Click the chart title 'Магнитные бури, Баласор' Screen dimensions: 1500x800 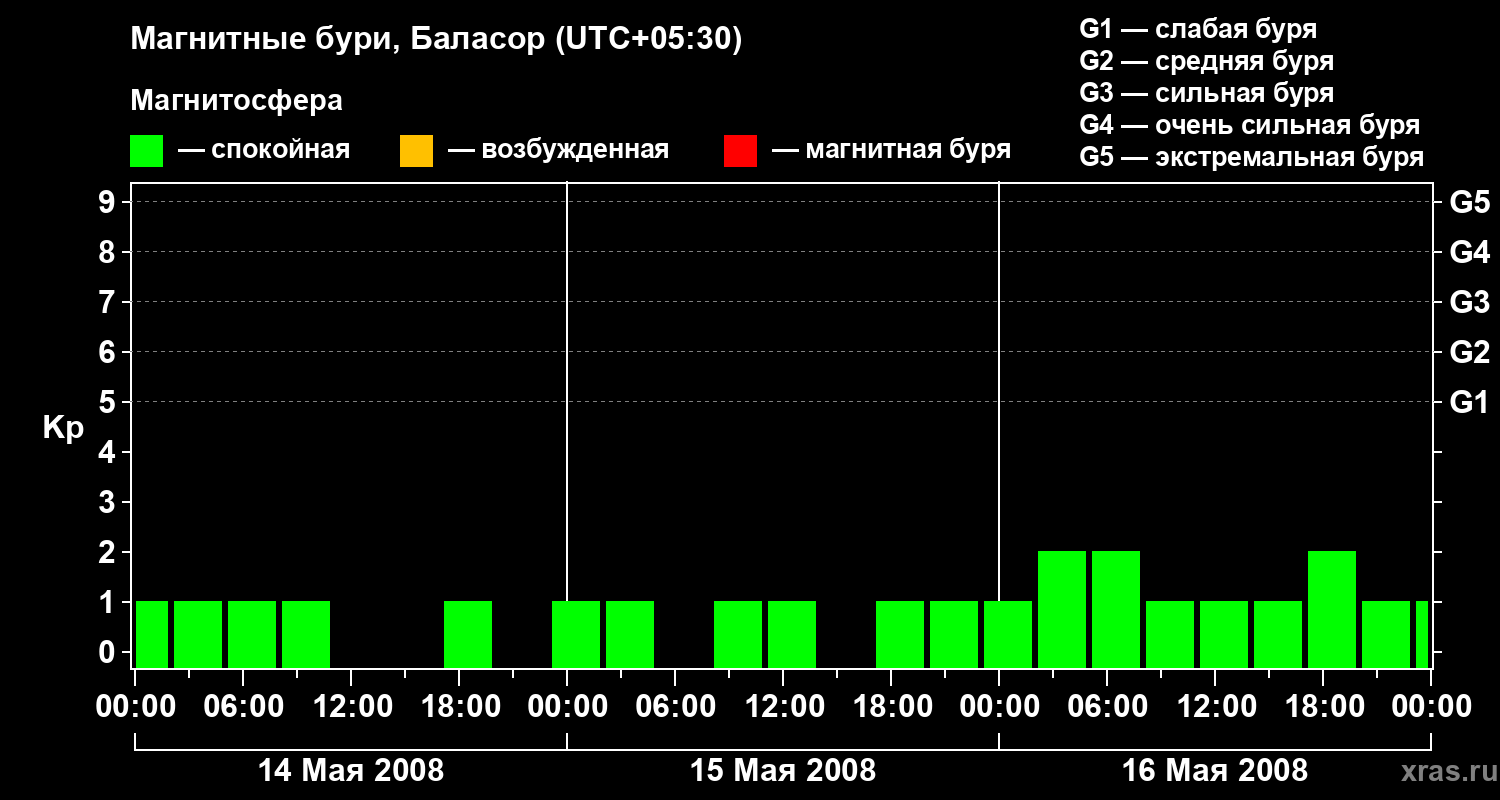pyautogui.click(x=338, y=40)
